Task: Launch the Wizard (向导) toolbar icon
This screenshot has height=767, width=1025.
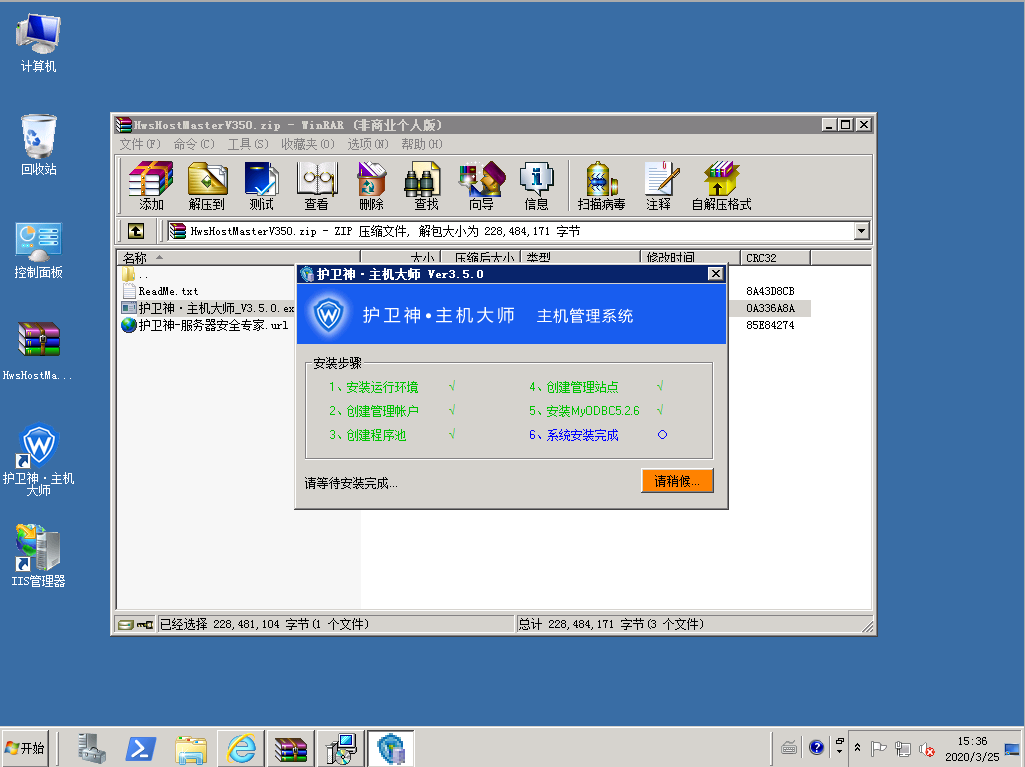Action: point(481,186)
